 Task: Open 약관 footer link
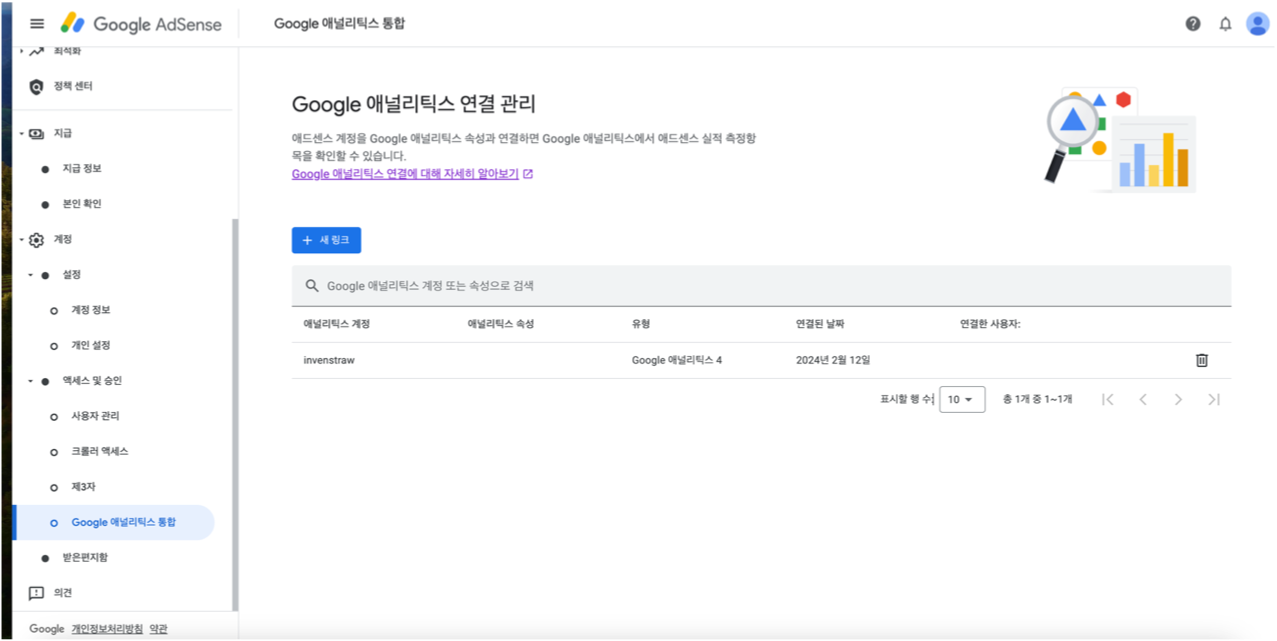pyautogui.click(x=159, y=629)
